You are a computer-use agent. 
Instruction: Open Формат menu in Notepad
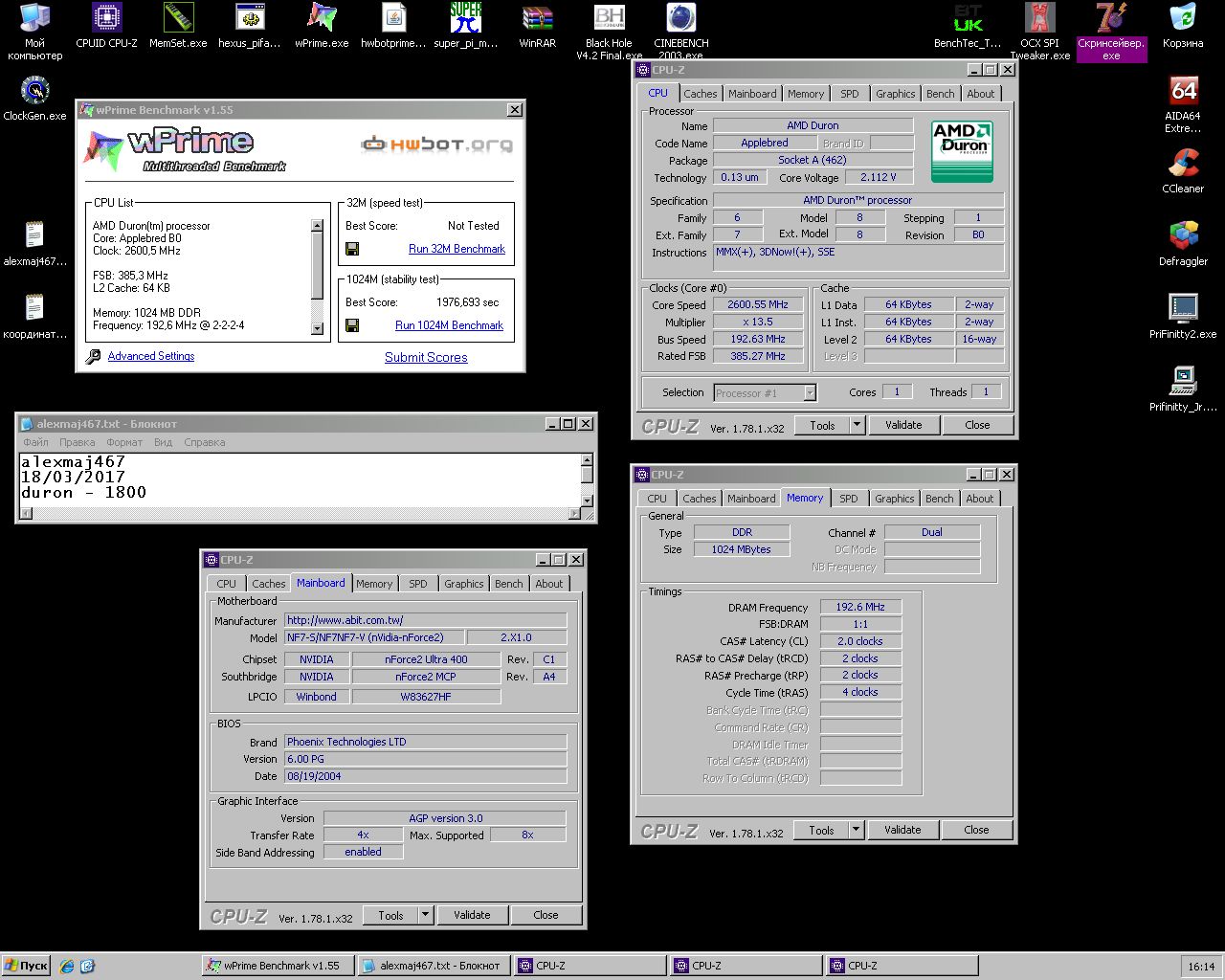coord(124,442)
